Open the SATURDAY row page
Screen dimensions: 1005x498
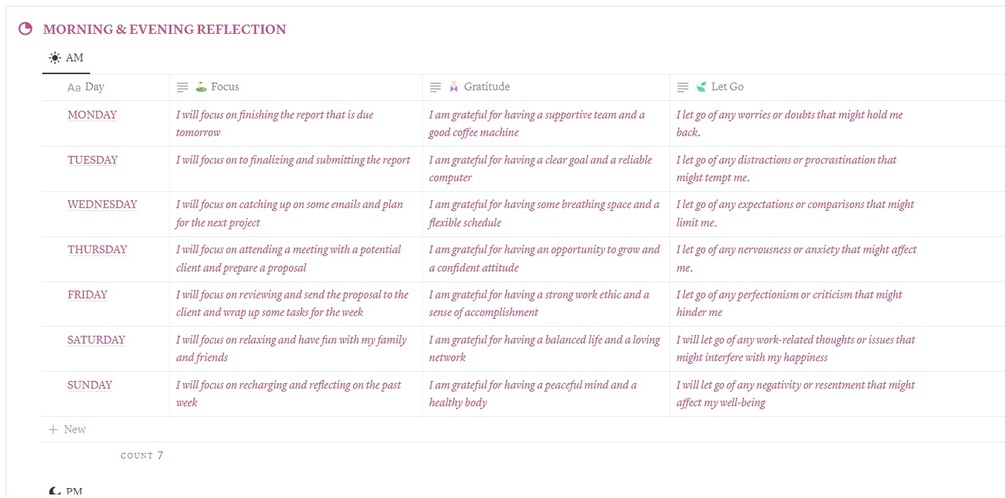tap(96, 340)
